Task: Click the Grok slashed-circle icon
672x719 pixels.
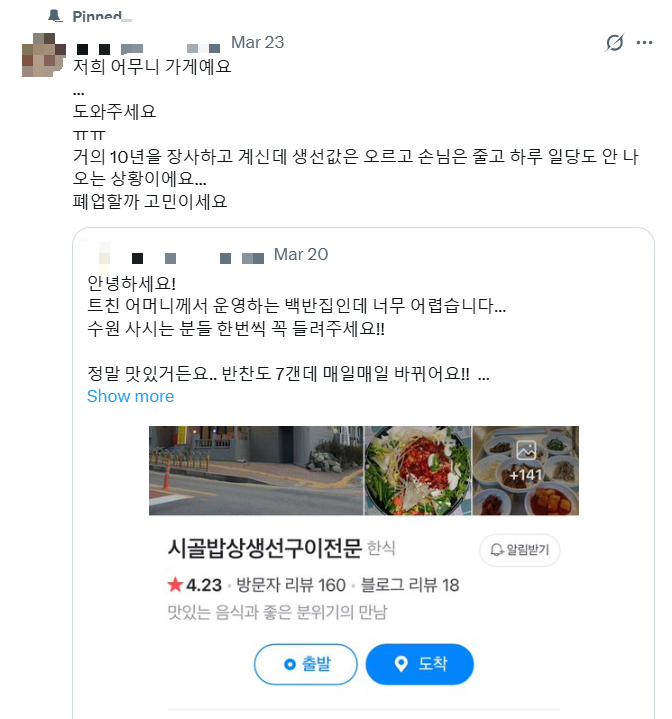Action: [614, 43]
